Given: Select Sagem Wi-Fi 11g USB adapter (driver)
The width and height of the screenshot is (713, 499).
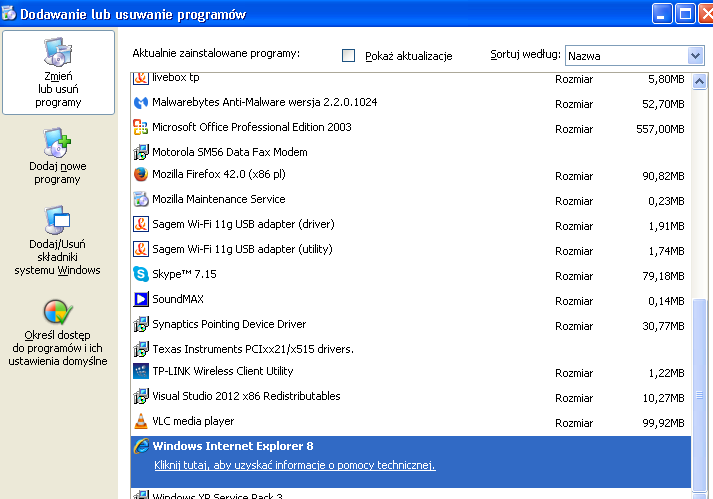Looking at the screenshot, I should click(411, 225).
